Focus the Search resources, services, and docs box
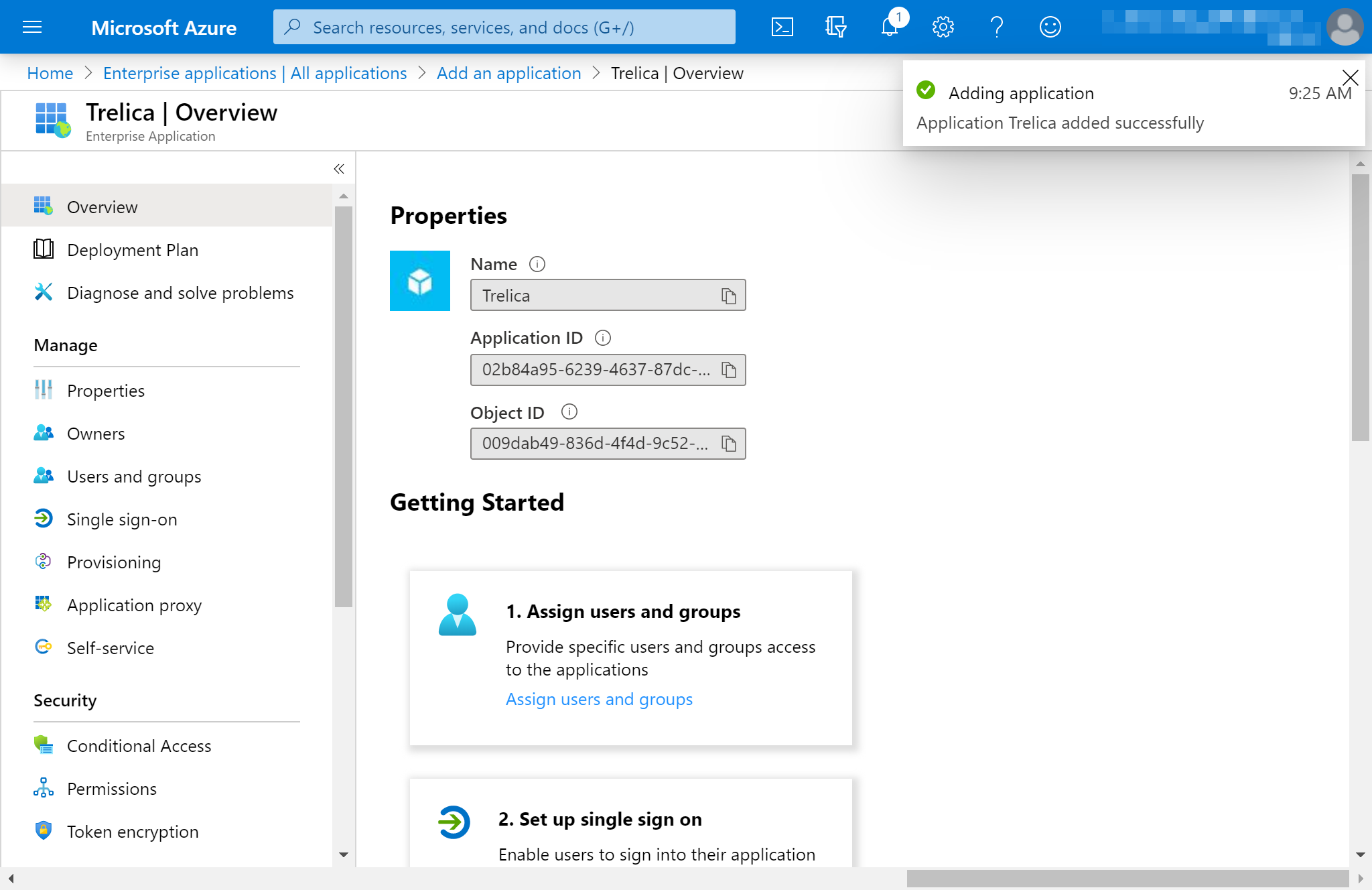This screenshot has height=890, width=1372. pyautogui.click(x=504, y=27)
